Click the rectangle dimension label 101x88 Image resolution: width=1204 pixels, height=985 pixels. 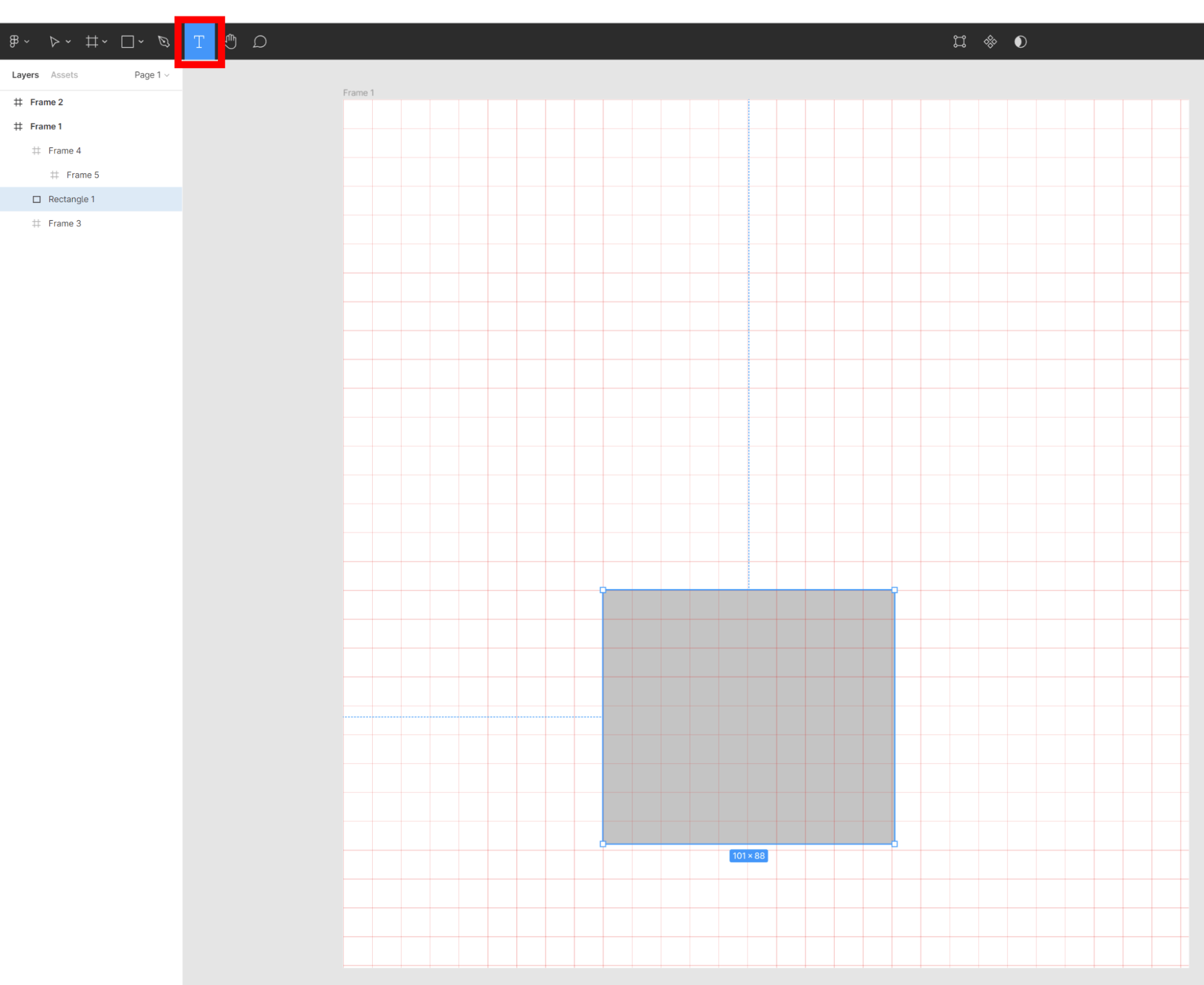click(749, 856)
